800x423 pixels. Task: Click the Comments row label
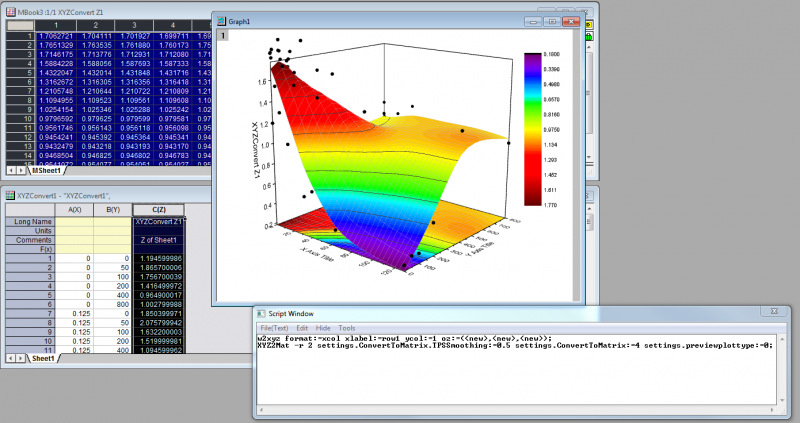coord(30,240)
